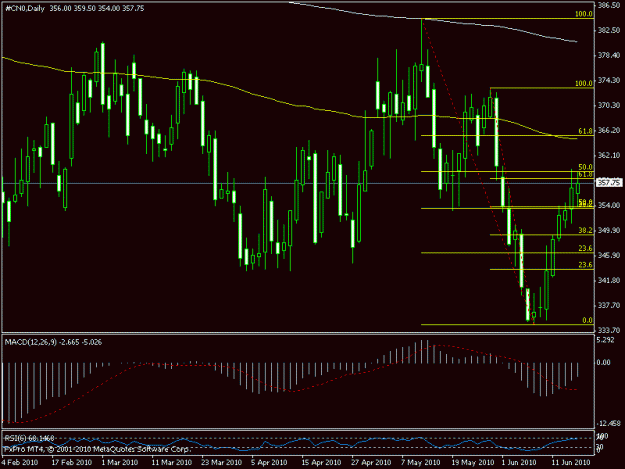Click the 345.90 price axis label

pos(609,255)
